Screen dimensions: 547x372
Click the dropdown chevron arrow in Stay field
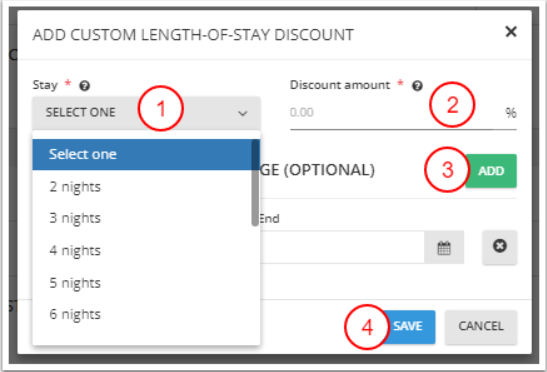click(242, 113)
